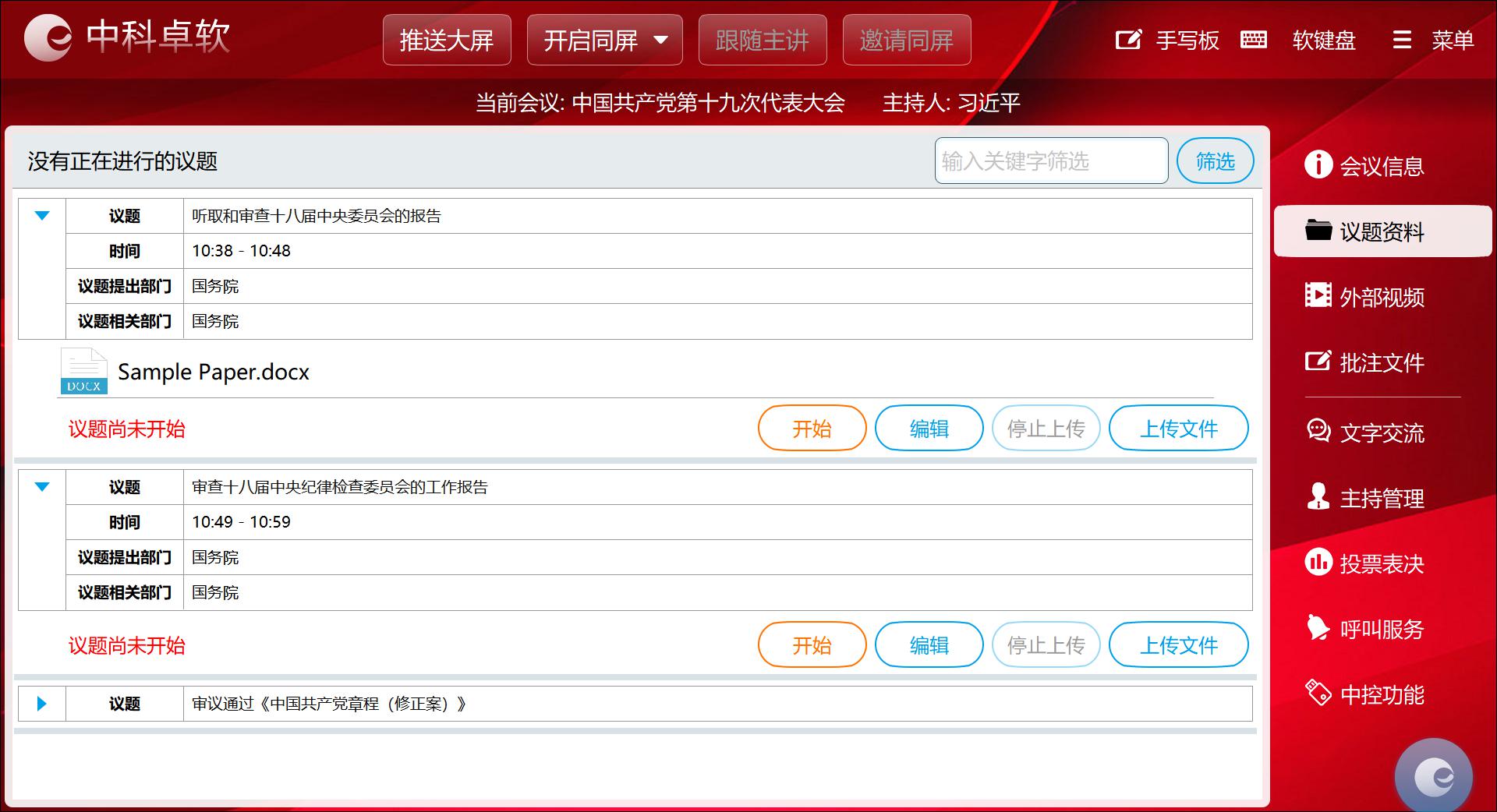Click the 会议信息 info icon

point(1318,164)
